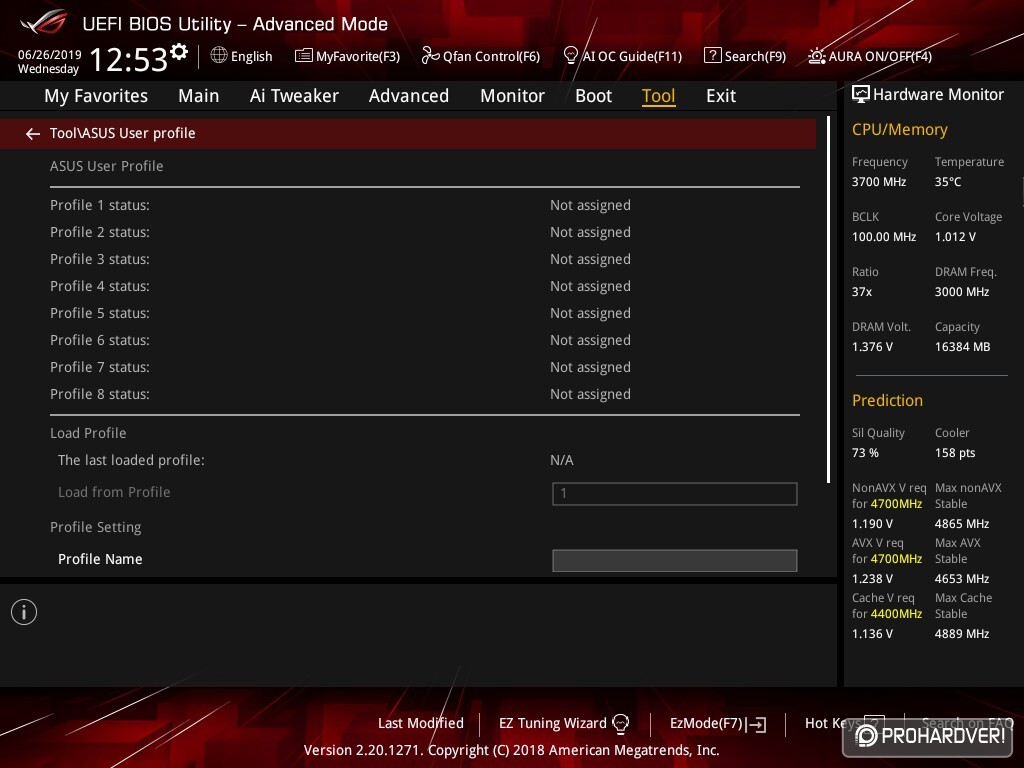Switch to the Main tab
1024x768 pixels.
point(199,96)
